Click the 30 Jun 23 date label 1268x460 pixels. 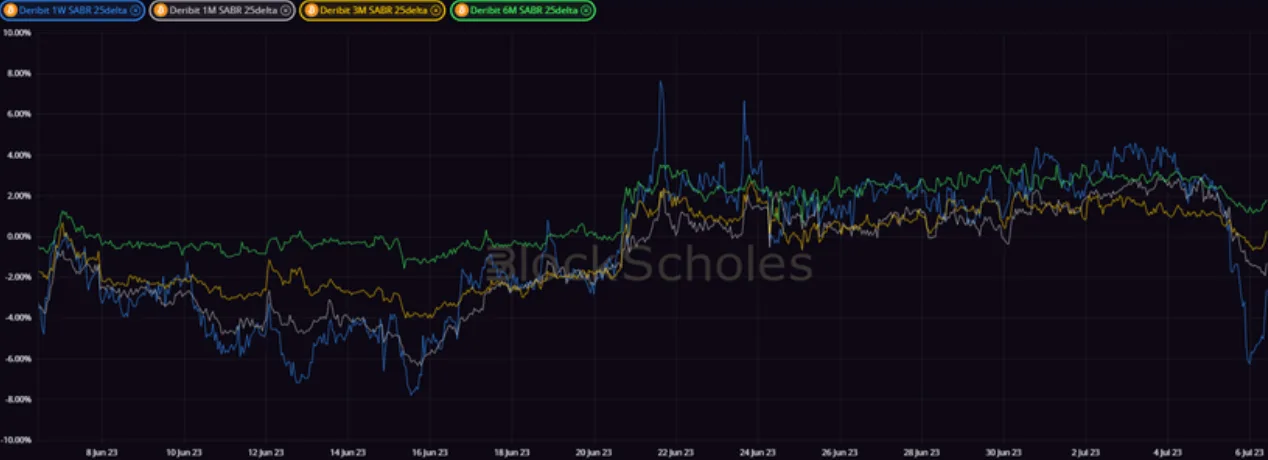[x=1006, y=451]
